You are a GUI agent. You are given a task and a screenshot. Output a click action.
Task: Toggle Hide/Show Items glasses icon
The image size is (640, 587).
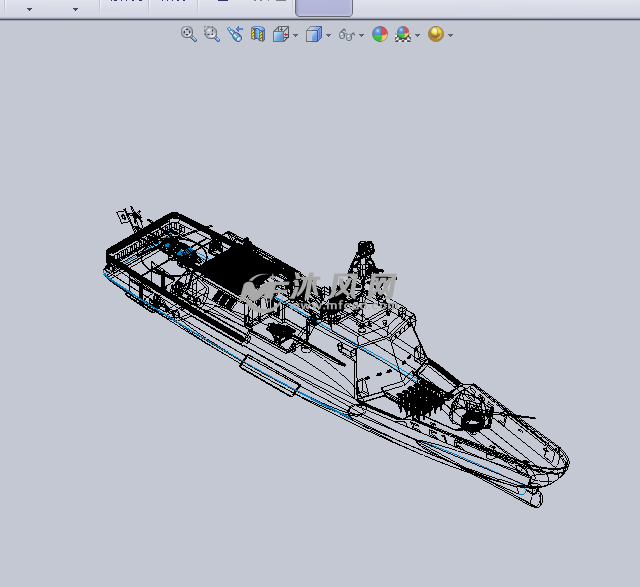pyautogui.click(x=346, y=34)
